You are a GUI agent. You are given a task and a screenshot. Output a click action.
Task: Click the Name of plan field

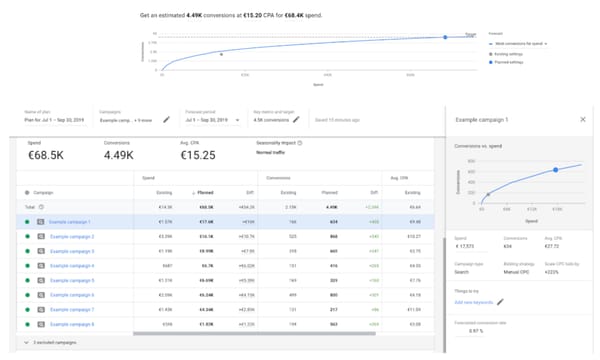click(54, 120)
